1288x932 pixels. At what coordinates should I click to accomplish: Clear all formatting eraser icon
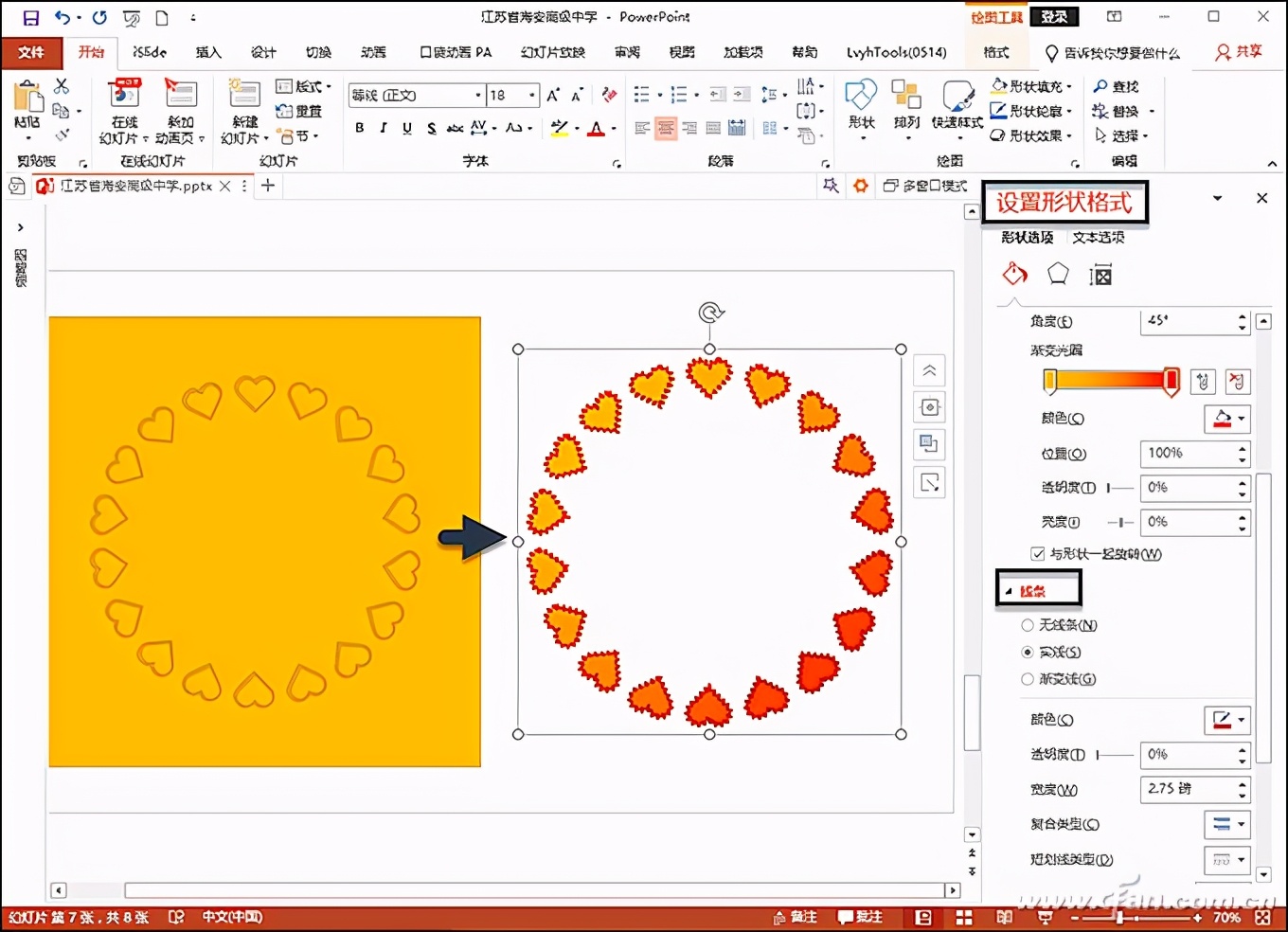[610, 95]
